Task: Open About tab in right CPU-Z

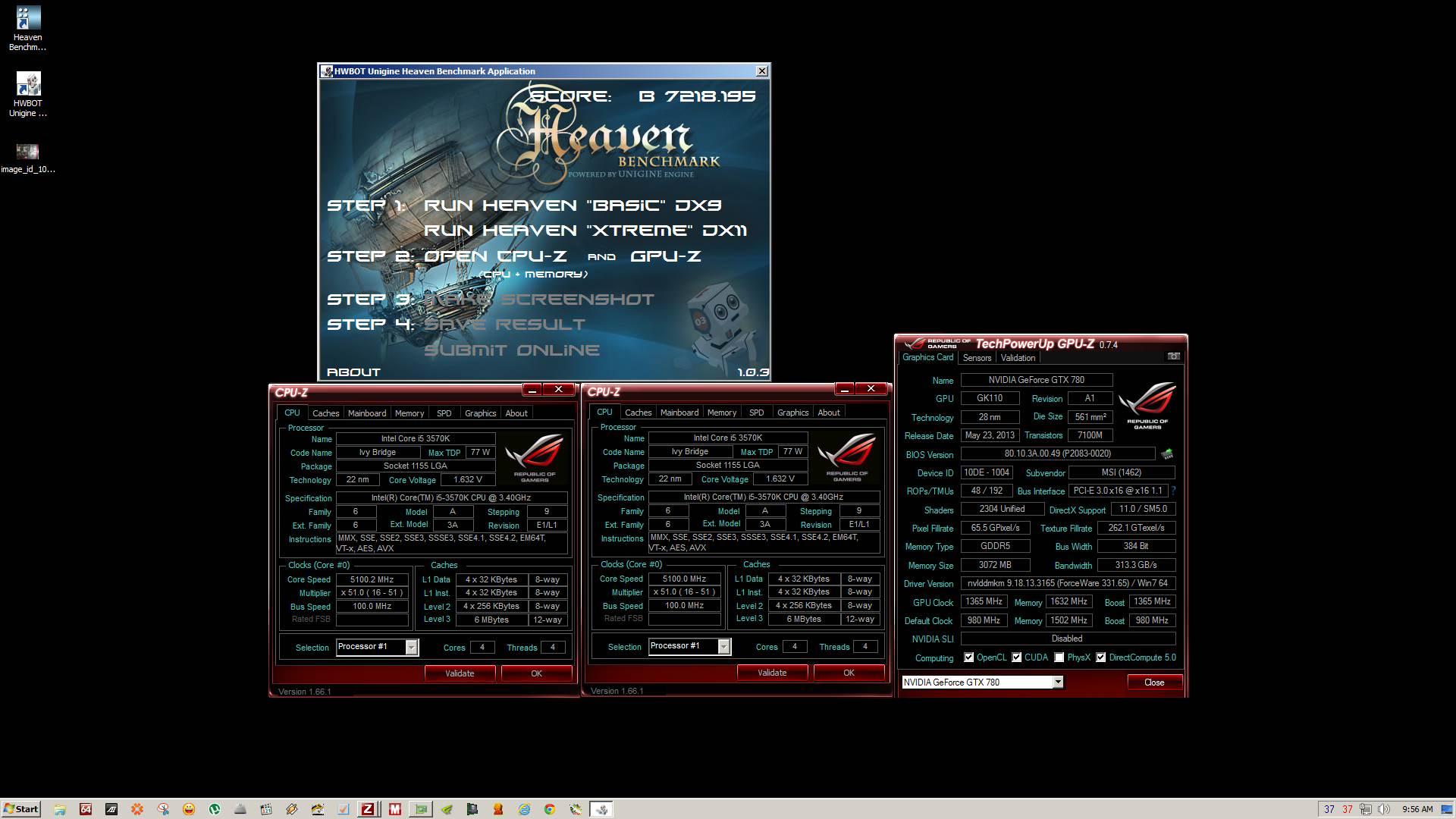Action: 829,413
